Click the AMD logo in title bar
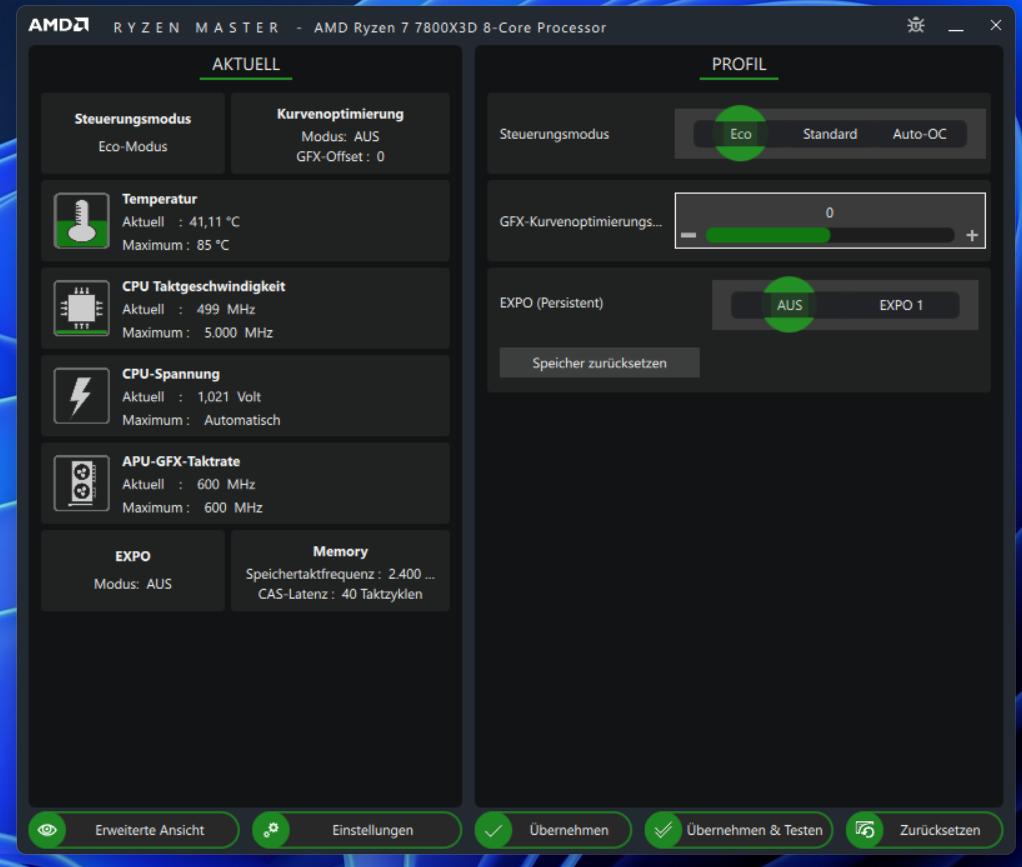Image resolution: width=1022 pixels, height=867 pixels. tap(59, 25)
